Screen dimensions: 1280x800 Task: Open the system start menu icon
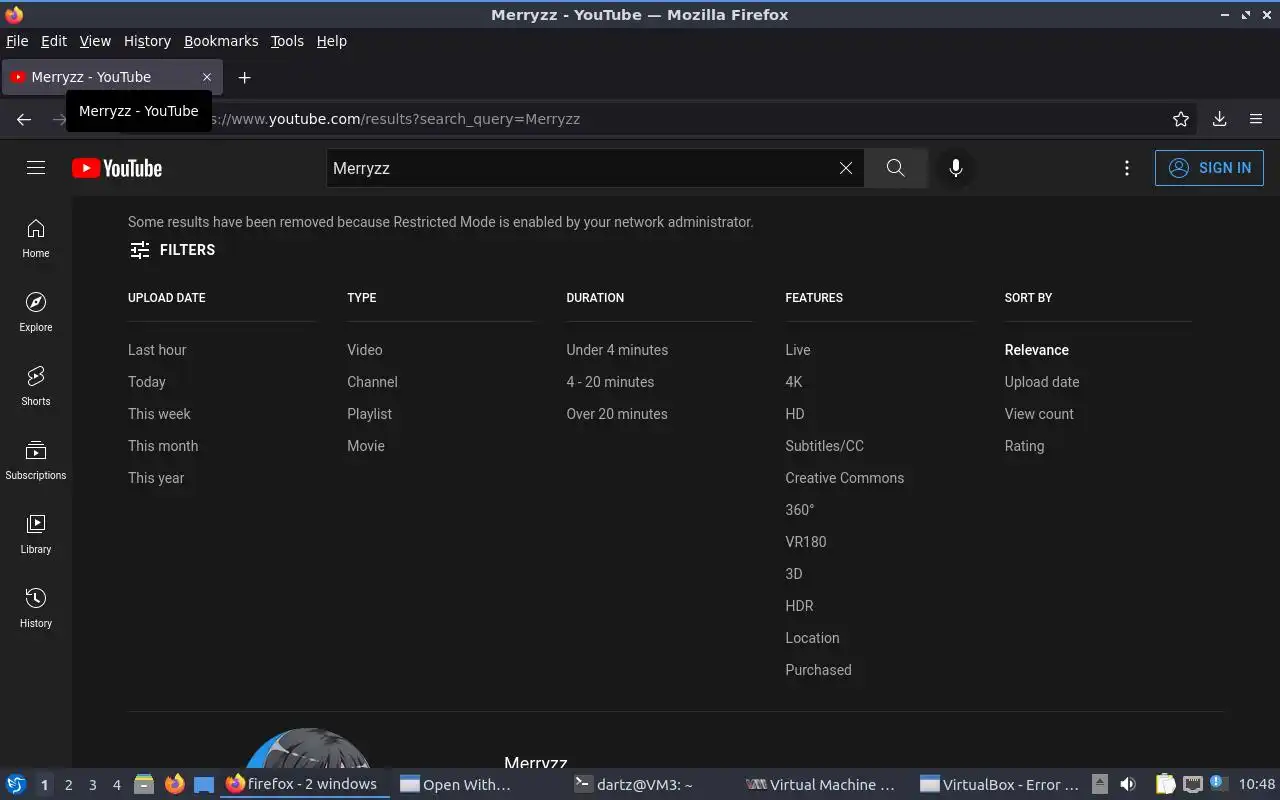click(16, 784)
